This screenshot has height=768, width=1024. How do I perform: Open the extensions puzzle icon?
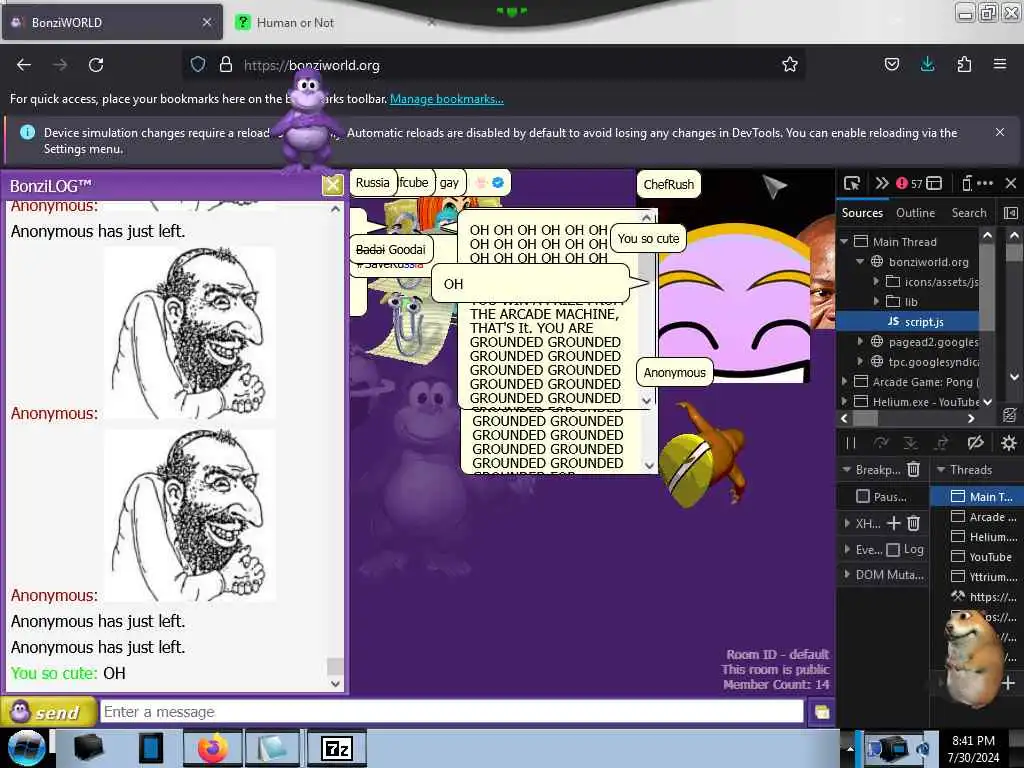pos(964,64)
